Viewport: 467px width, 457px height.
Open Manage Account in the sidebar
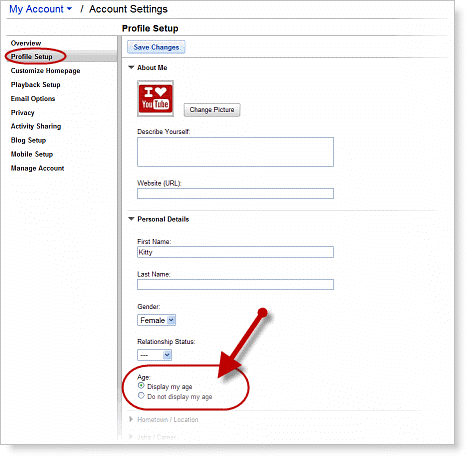37,168
